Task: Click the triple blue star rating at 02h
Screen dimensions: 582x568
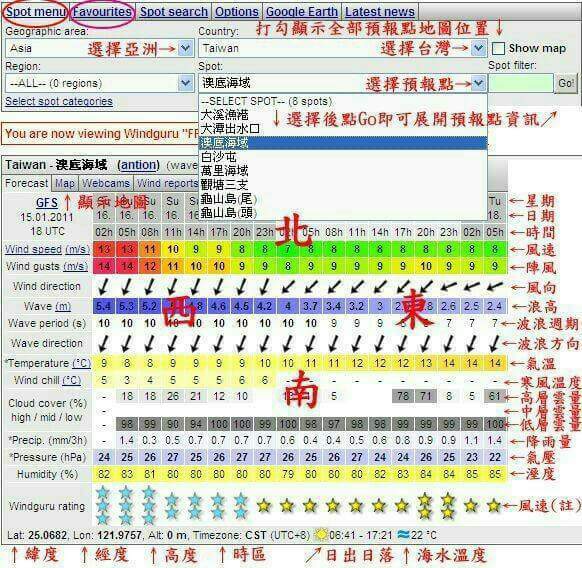Action: 103,506
